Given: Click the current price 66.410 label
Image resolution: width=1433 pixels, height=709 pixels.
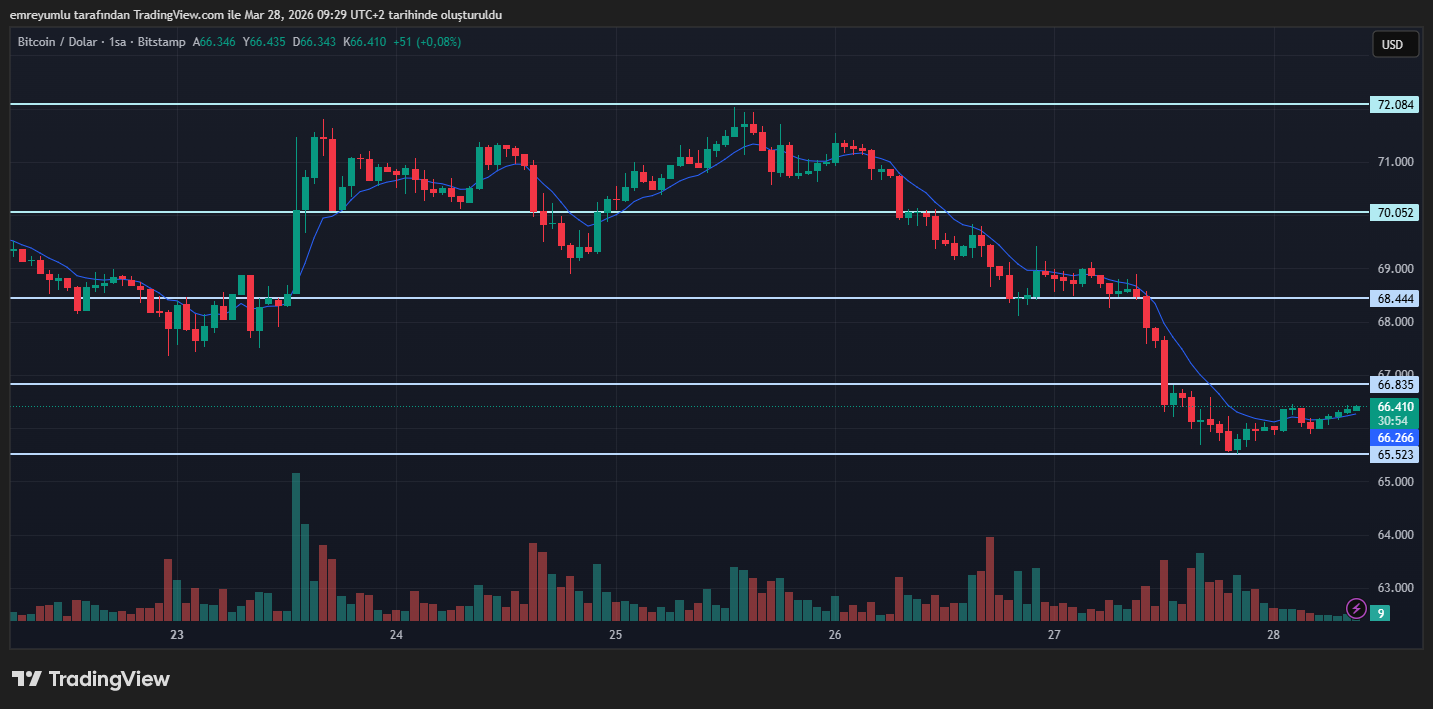Looking at the screenshot, I should click(x=1395, y=407).
